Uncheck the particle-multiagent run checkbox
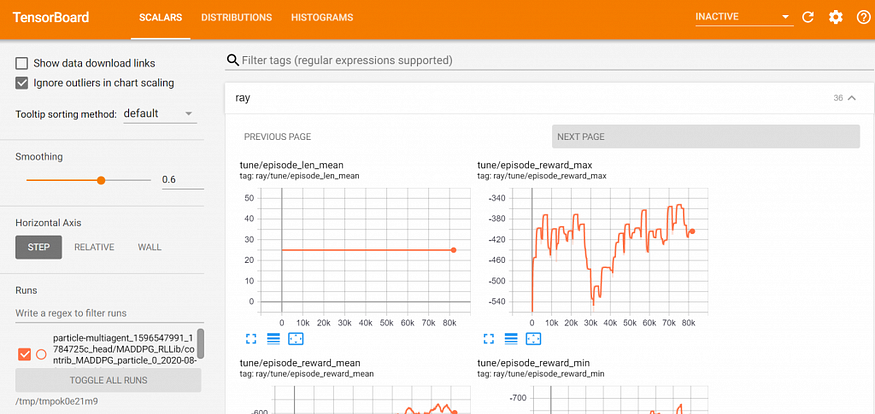This screenshot has width=875, height=414. pos(25,354)
